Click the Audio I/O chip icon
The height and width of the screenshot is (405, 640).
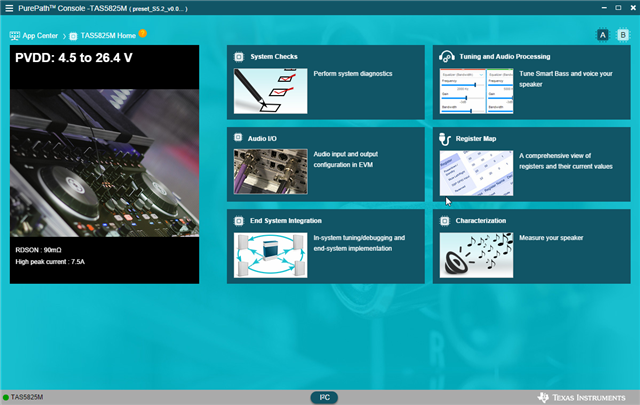click(x=238, y=138)
